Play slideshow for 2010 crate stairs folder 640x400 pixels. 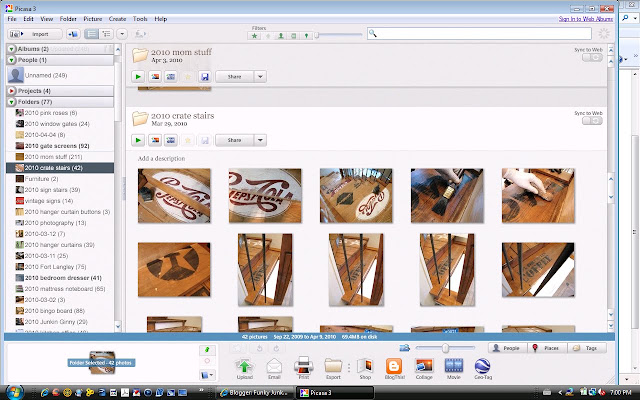[x=138, y=140]
